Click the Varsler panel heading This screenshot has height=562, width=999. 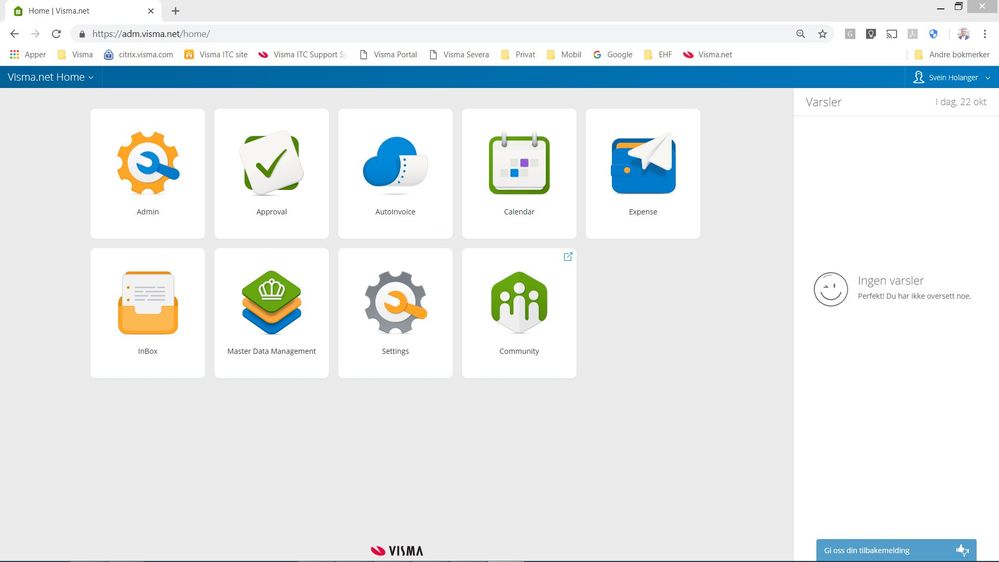click(x=823, y=102)
